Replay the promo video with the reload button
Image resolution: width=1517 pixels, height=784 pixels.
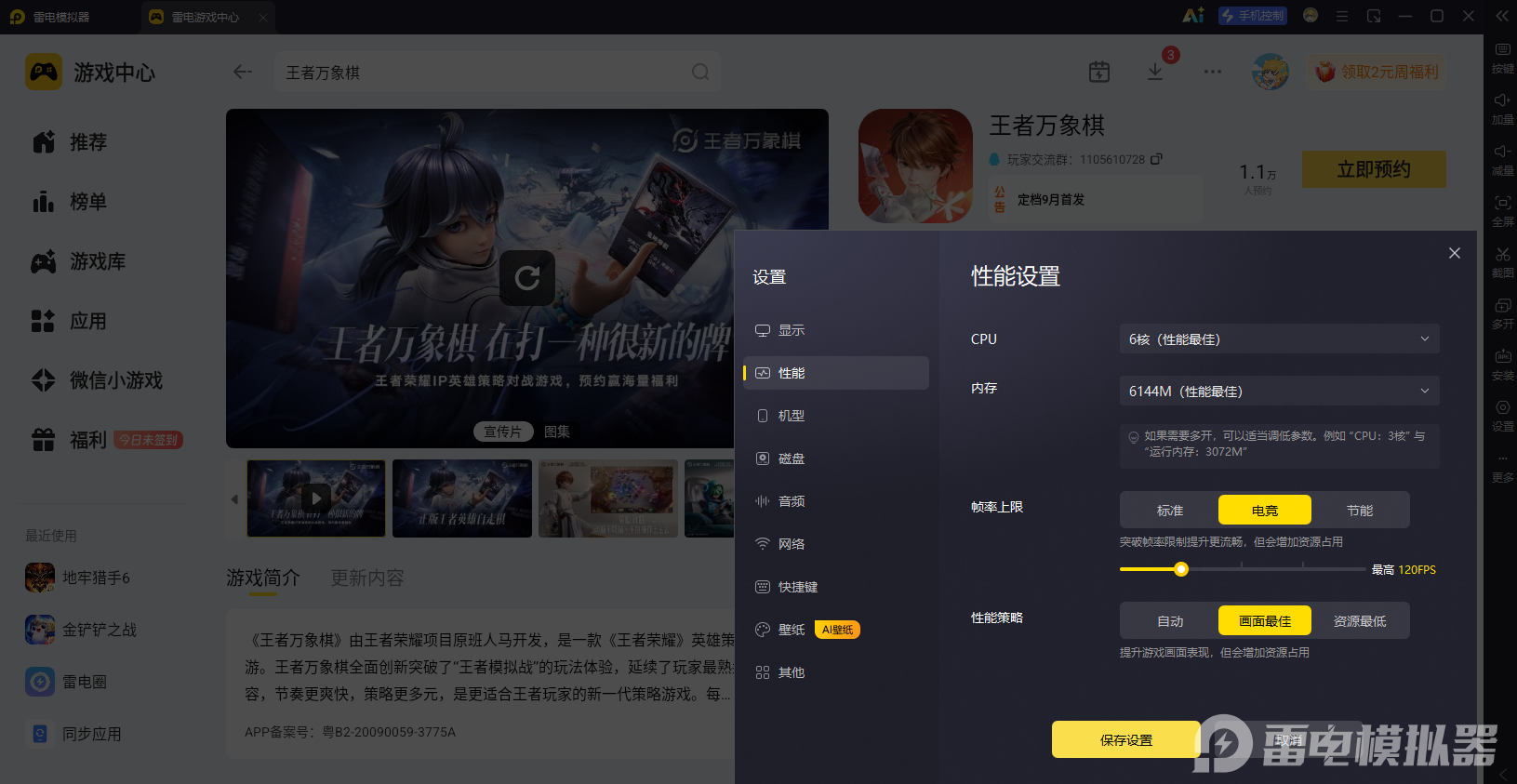tap(527, 278)
